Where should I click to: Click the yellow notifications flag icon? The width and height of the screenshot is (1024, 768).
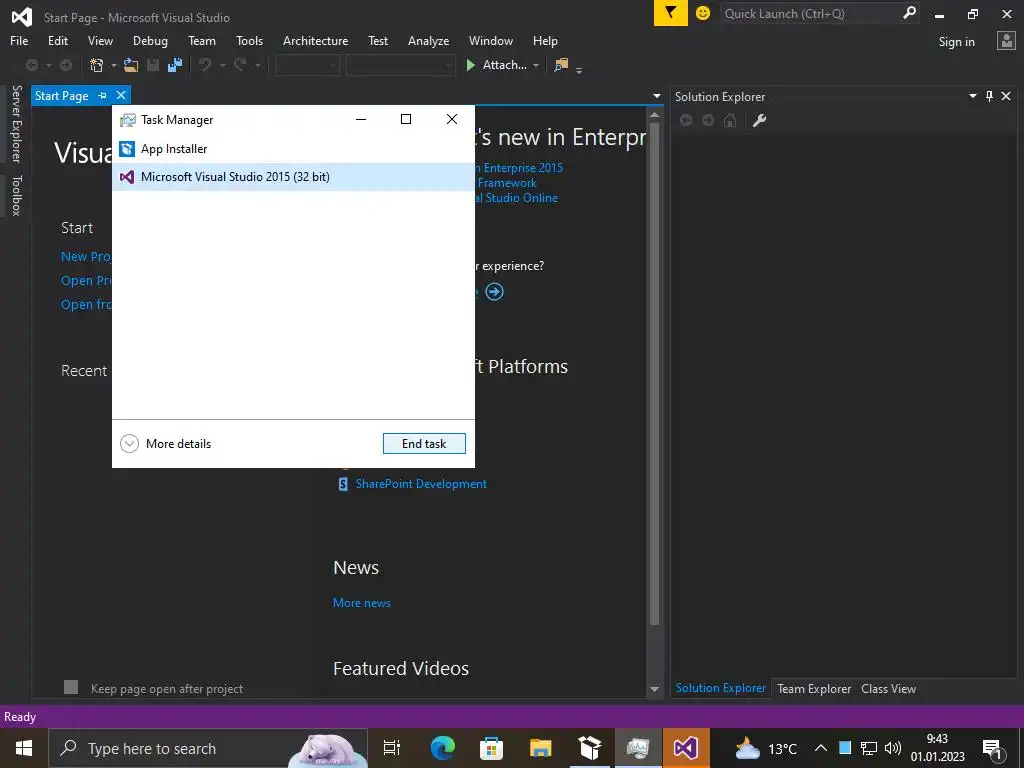[671, 13]
